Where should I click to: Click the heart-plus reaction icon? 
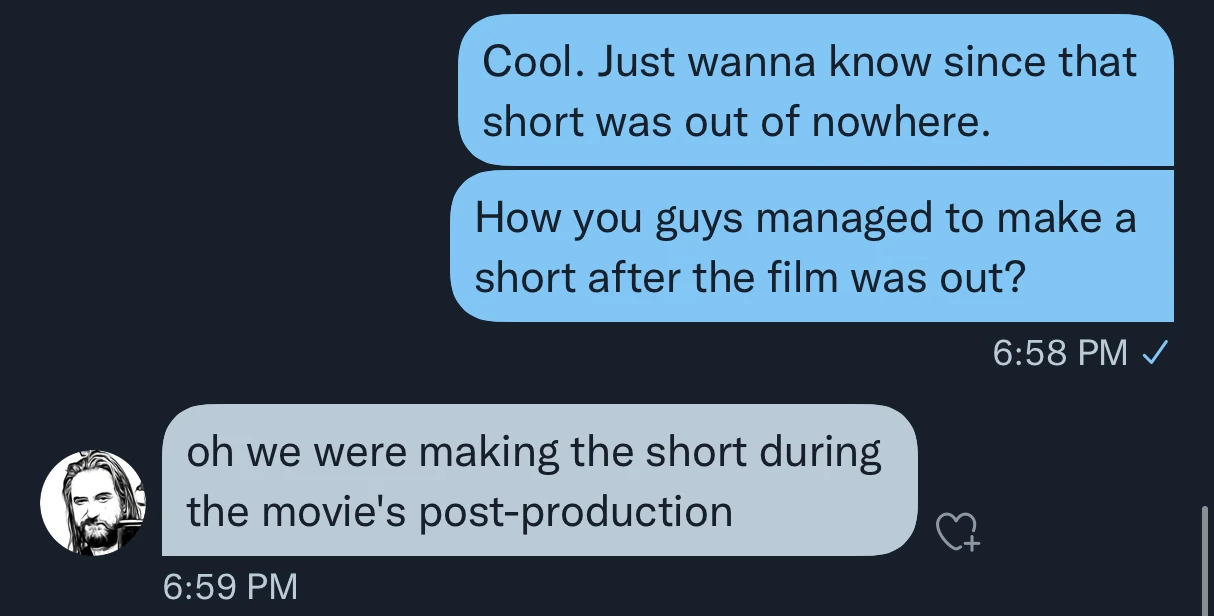957,532
